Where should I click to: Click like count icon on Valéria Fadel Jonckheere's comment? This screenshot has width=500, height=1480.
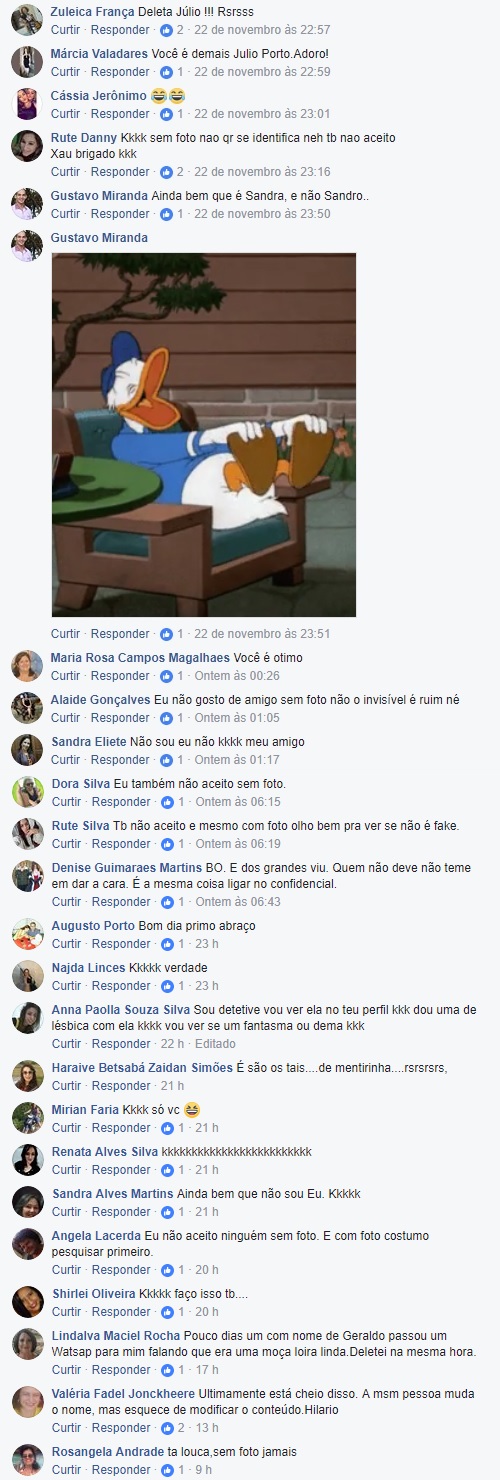[x=166, y=1428]
